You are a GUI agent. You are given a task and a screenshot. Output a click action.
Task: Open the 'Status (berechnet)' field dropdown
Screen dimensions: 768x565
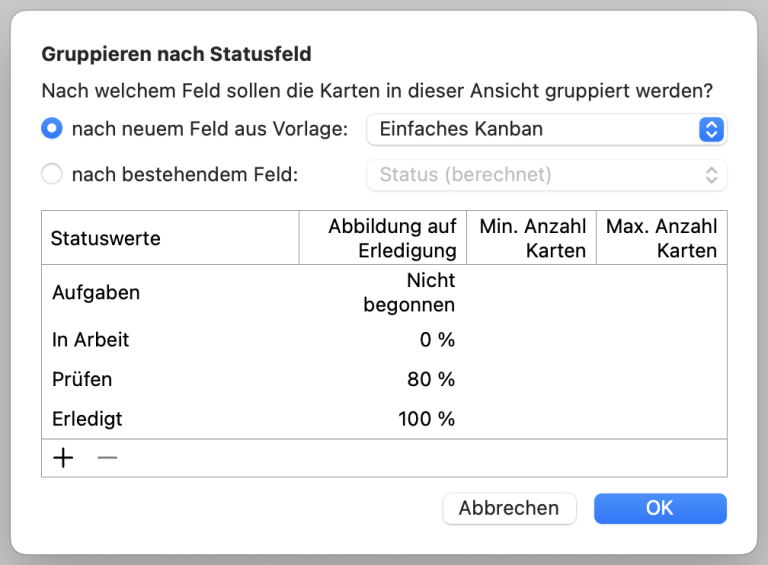coord(547,175)
